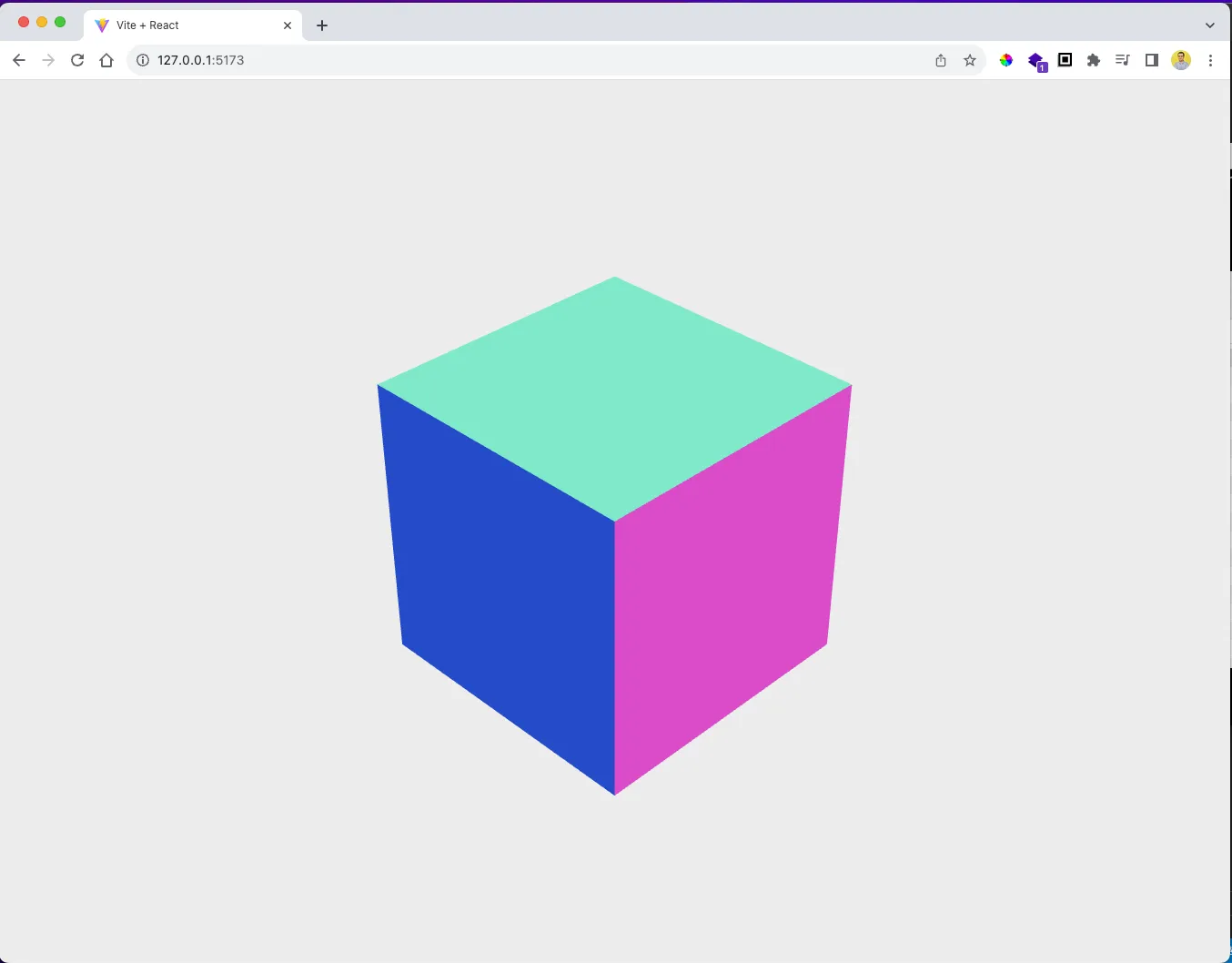This screenshot has height=963, width=1232.
Task: Open Chrome's three-dot menu
Action: tap(1210, 60)
